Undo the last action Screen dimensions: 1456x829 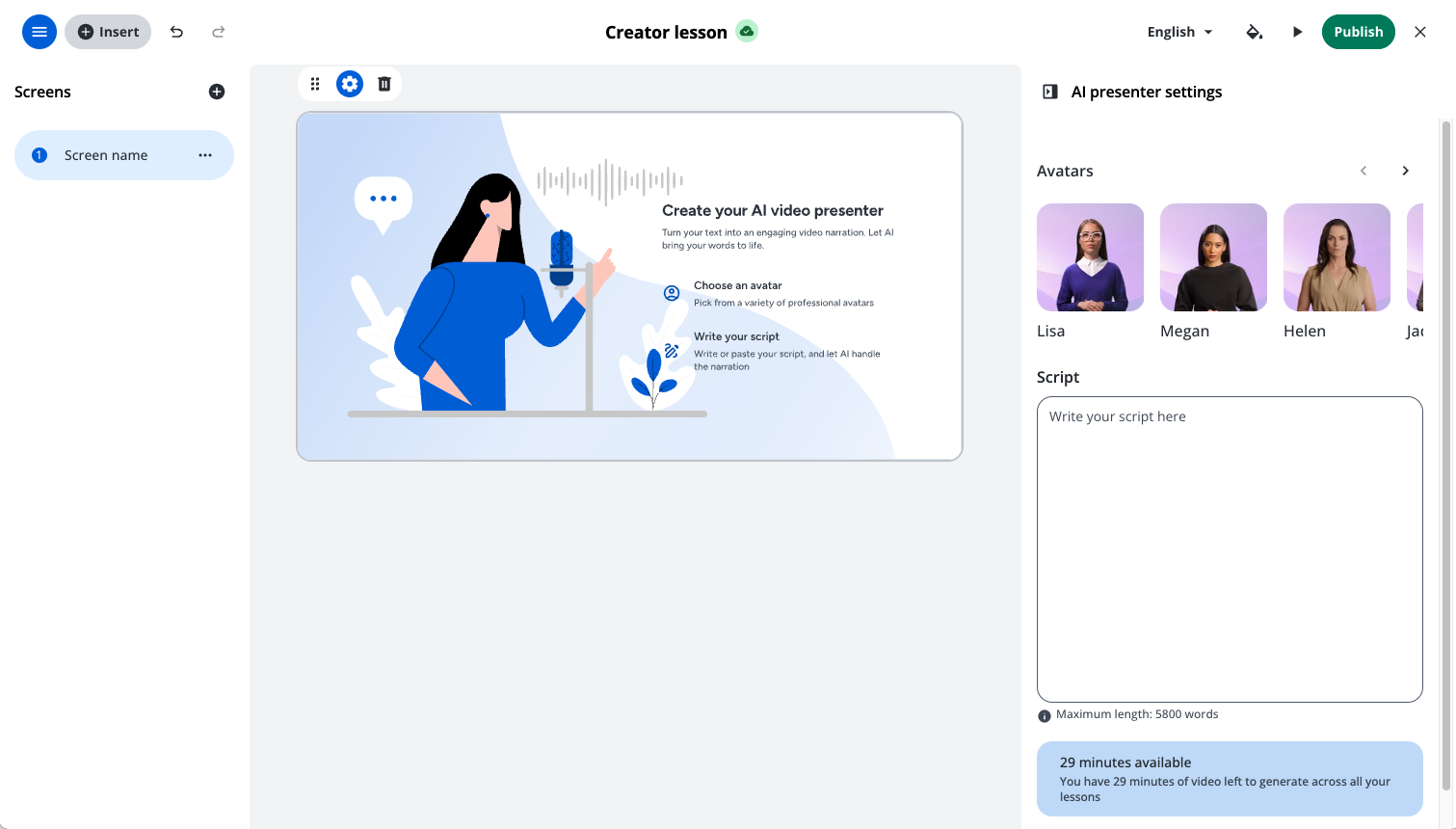[x=176, y=32]
